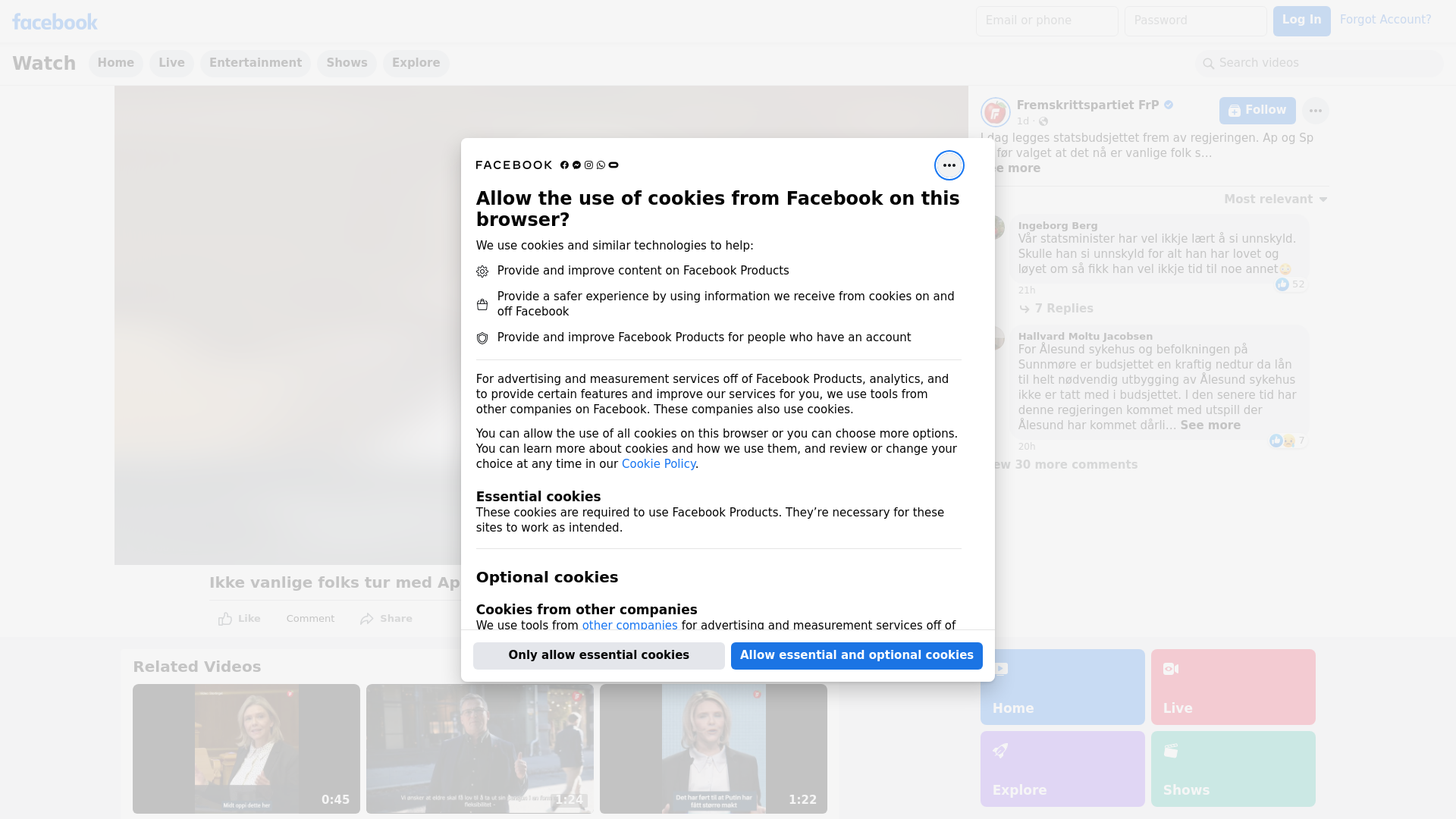Select the Explore tab in Watch bar
This screenshot has height=819, width=1456.
pos(416,63)
